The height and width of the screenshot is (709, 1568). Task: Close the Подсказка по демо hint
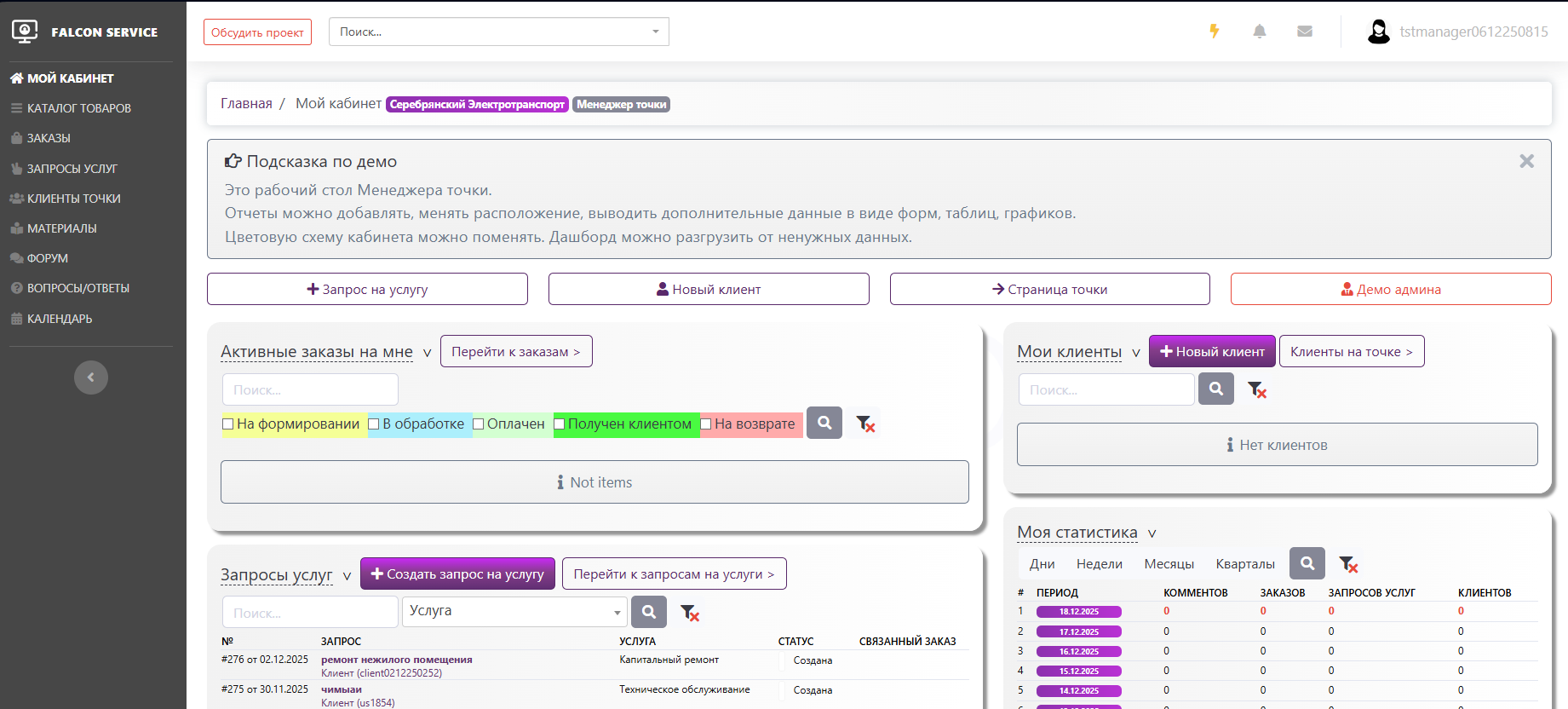tap(1526, 161)
